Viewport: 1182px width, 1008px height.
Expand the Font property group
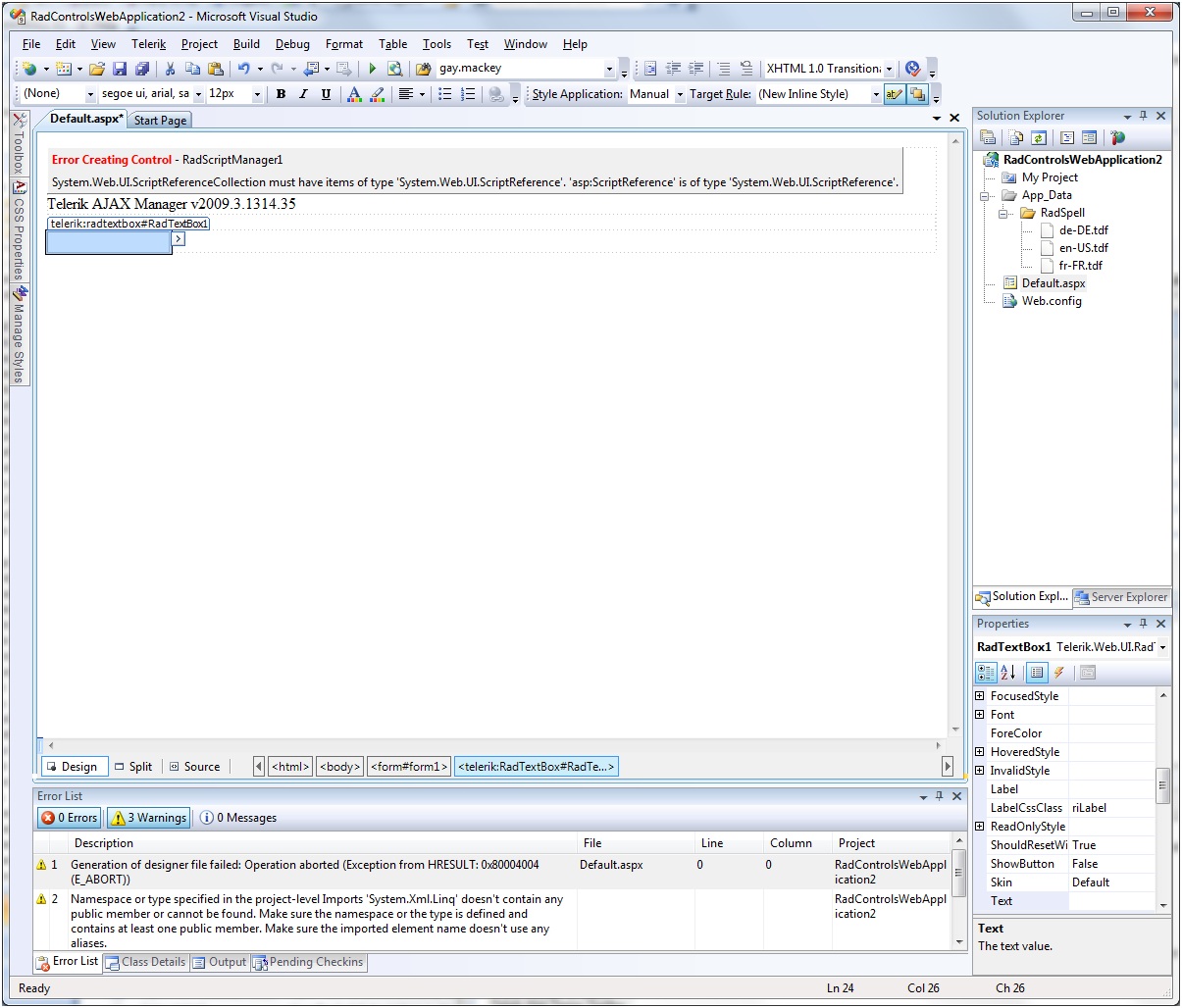[979, 715]
